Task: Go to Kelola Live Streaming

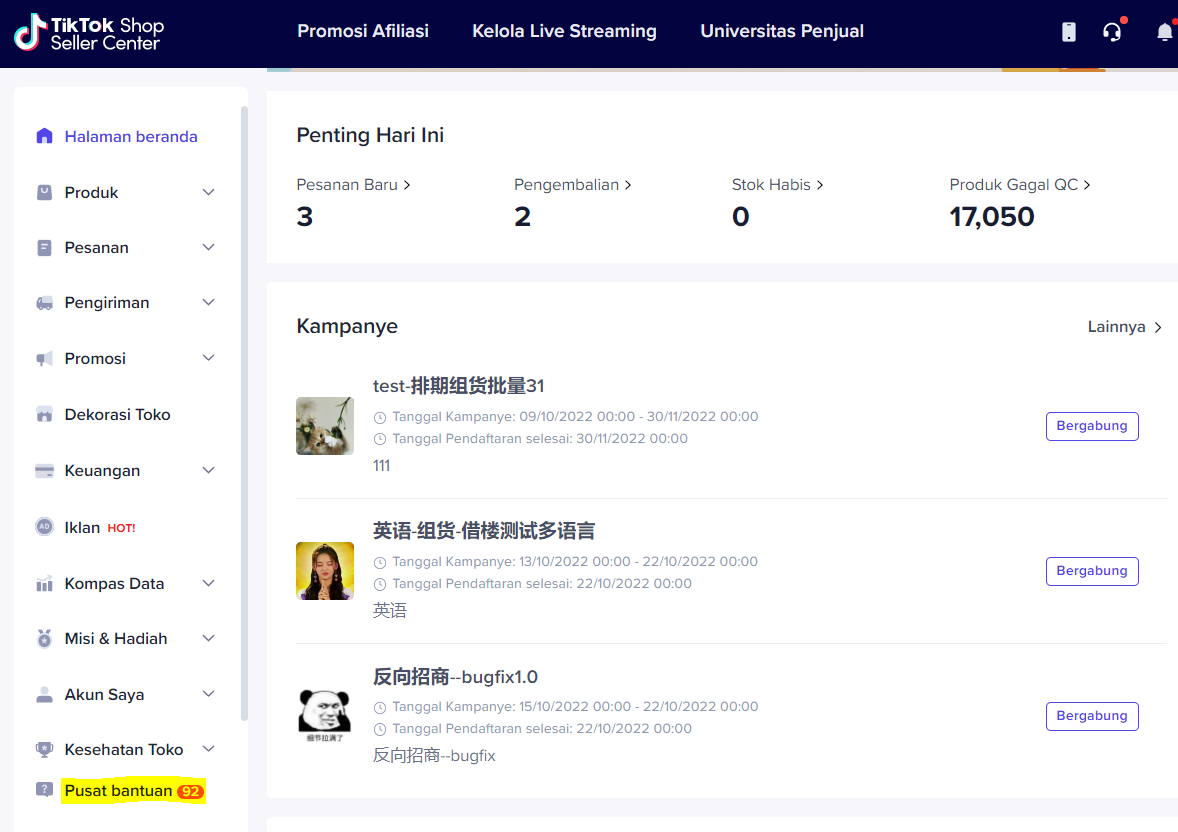Action: [x=564, y=31]
